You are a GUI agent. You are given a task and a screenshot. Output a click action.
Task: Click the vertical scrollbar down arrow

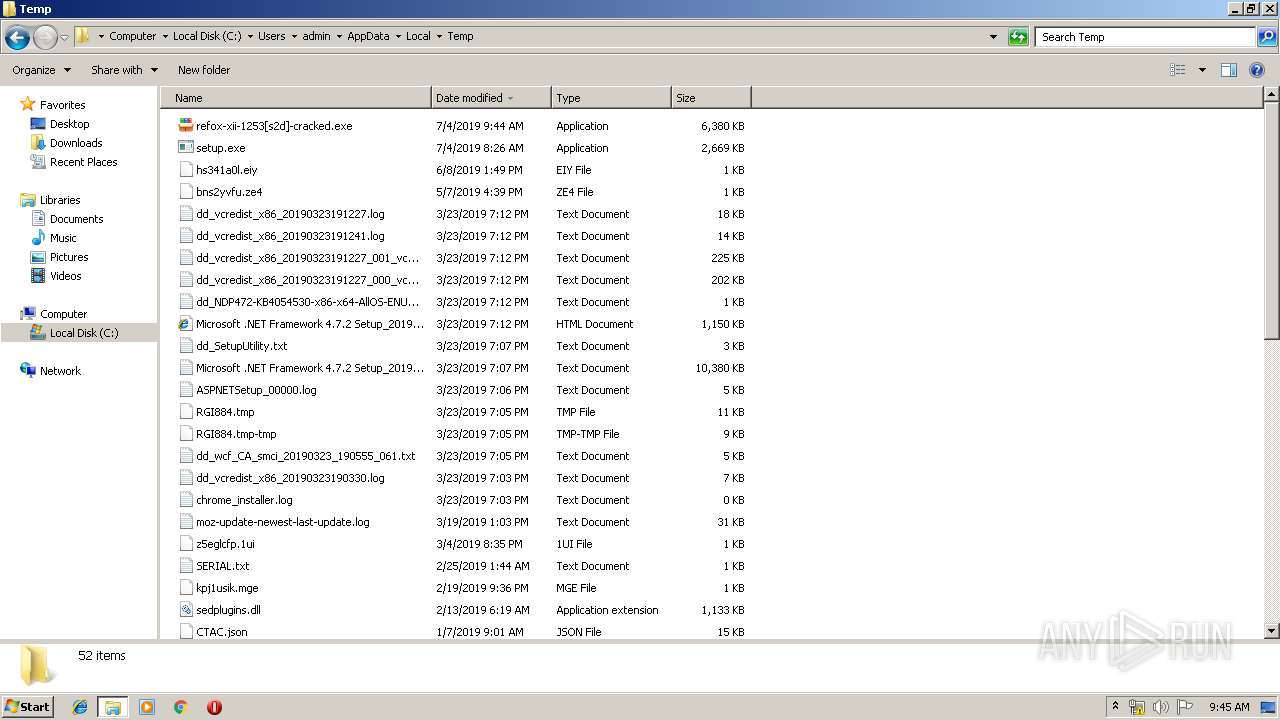click(1271, 631)
